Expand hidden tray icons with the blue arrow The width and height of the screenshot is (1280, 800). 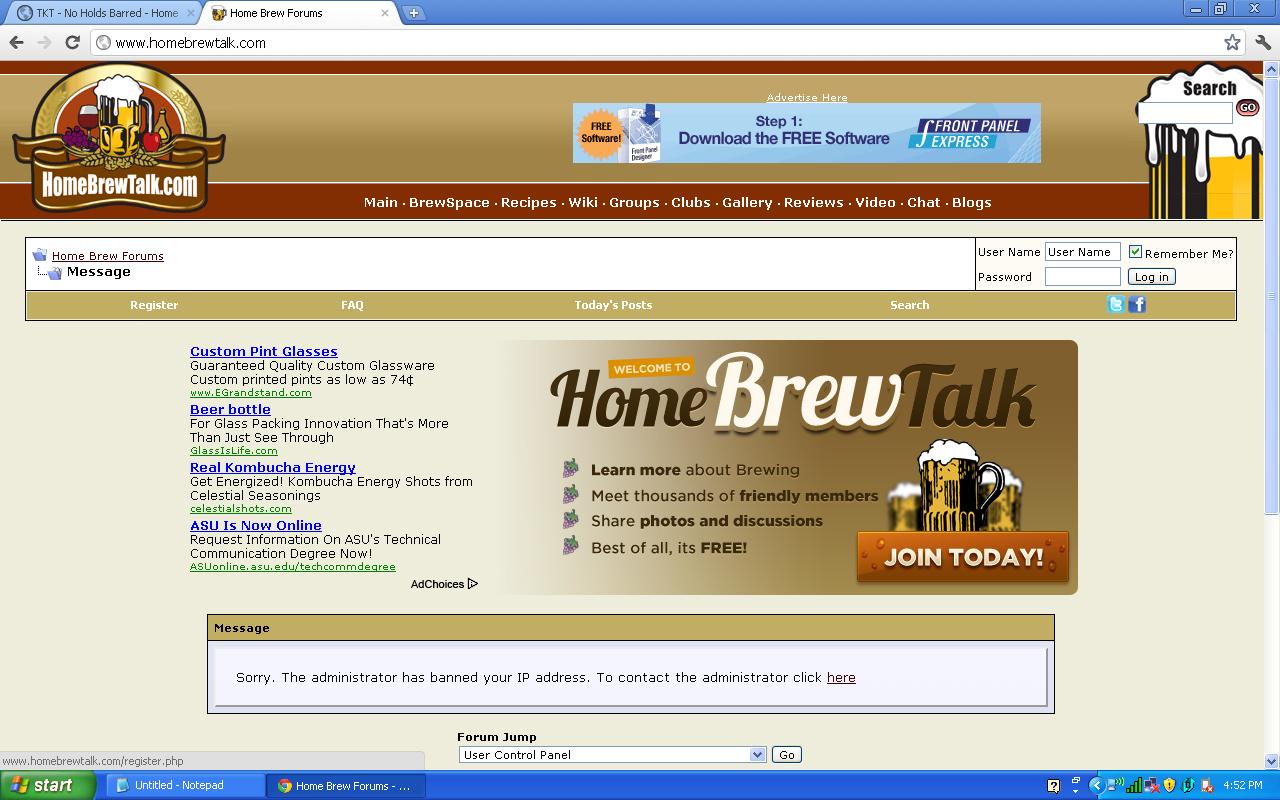point(1097,785)
